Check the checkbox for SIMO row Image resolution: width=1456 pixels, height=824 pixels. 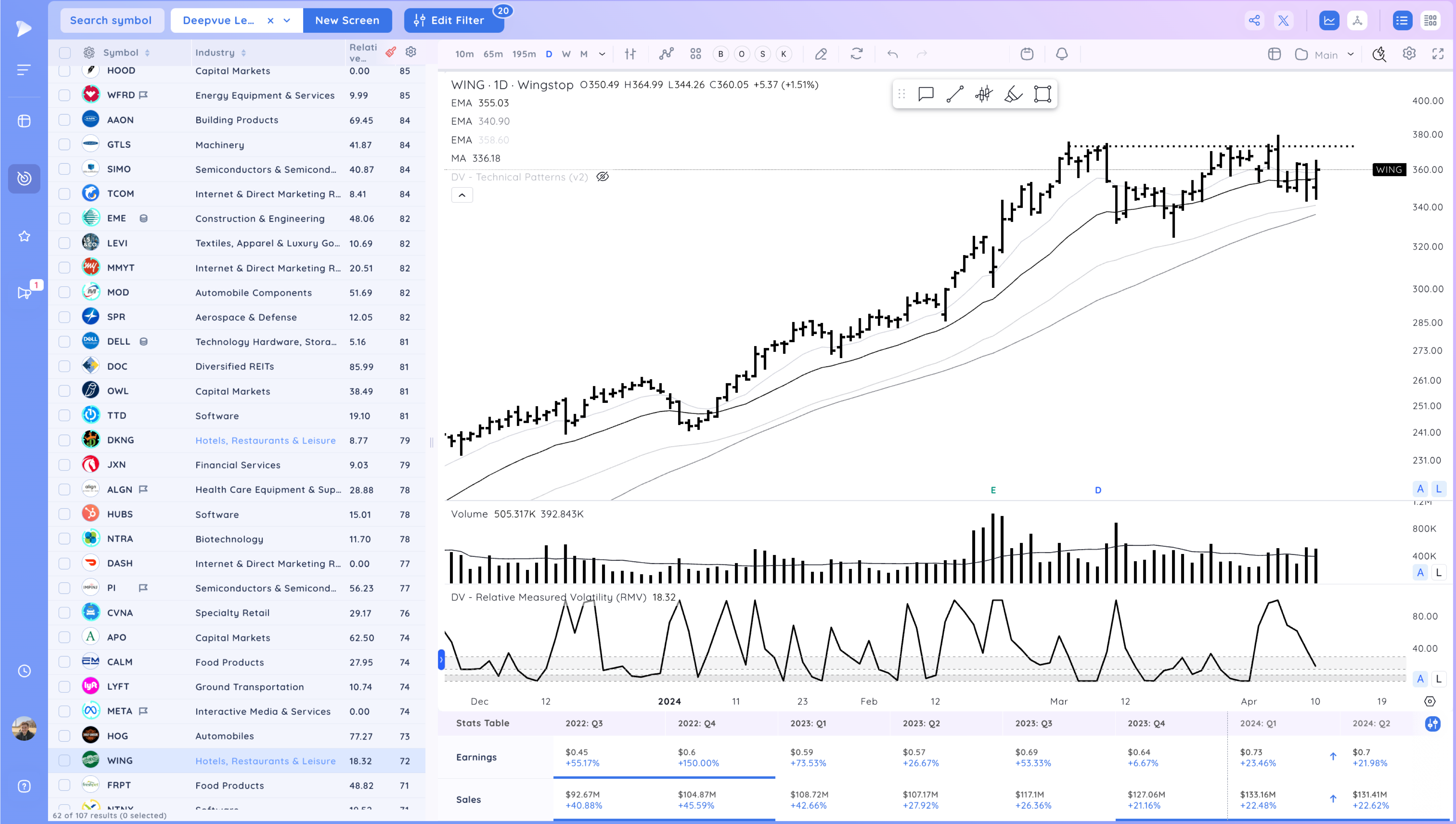click(64, 169)
